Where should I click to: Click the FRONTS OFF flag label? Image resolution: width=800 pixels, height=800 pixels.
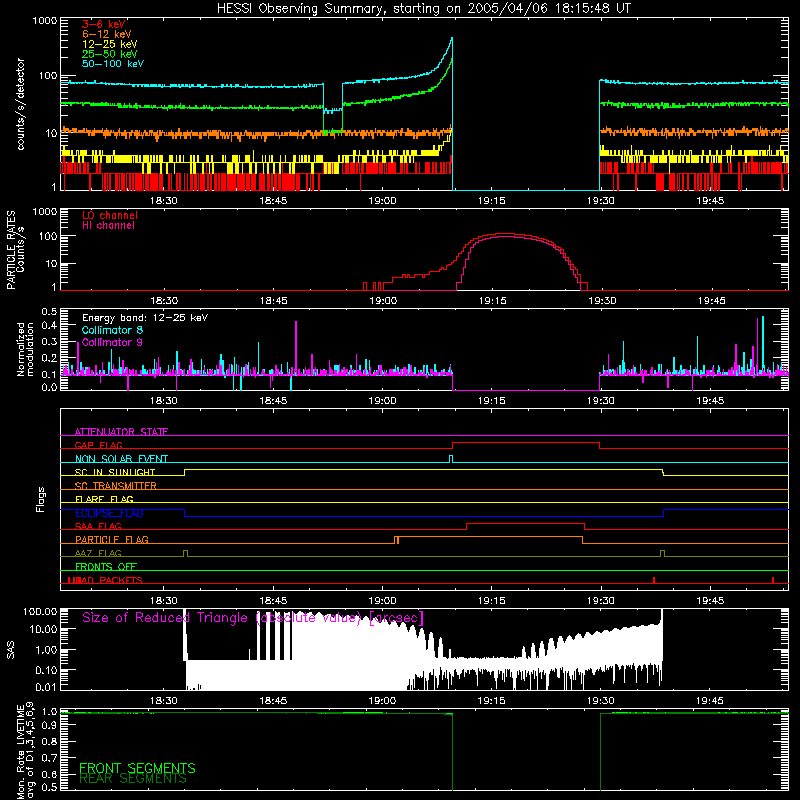106,566
